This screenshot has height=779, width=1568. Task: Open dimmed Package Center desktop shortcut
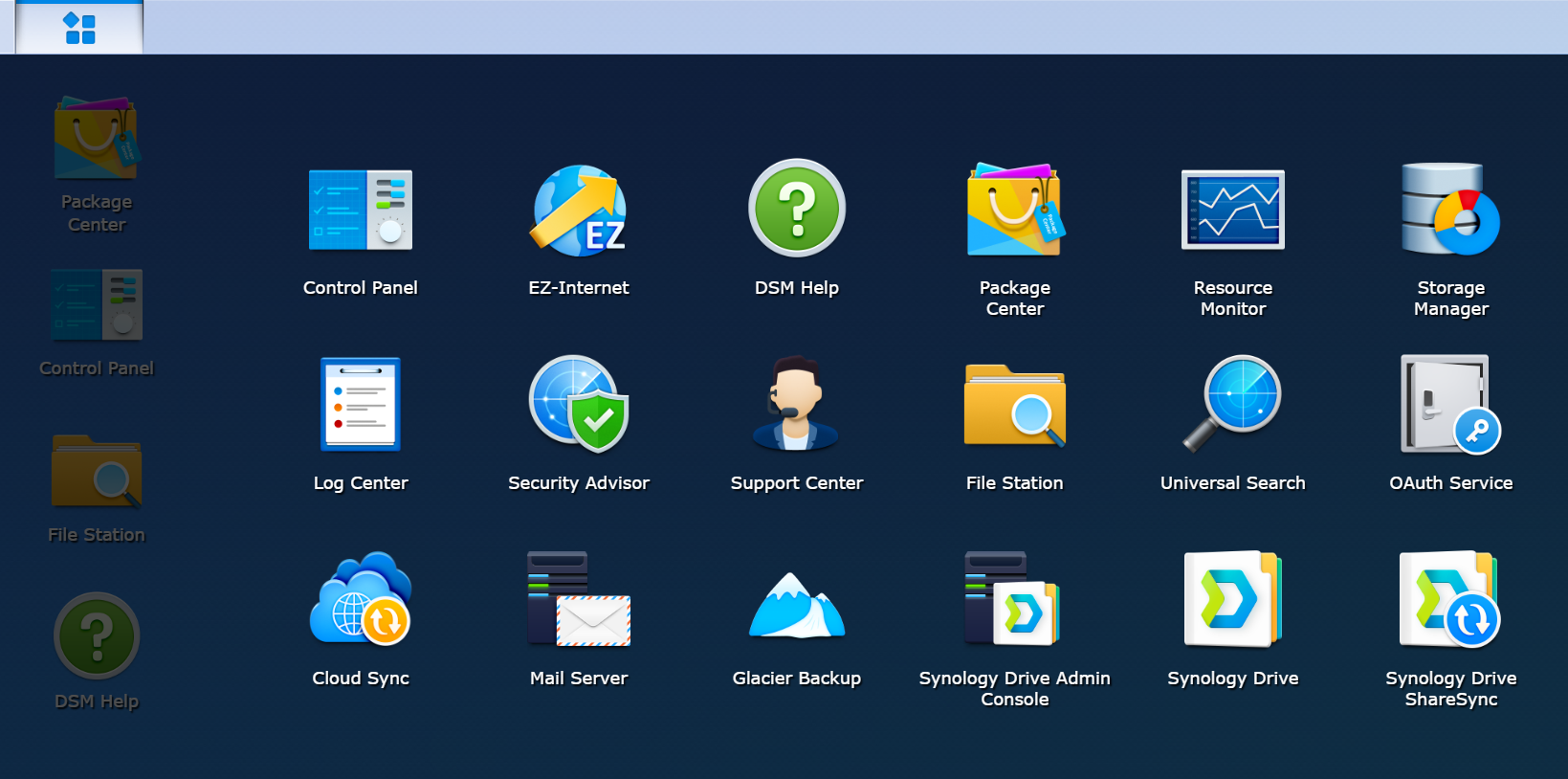[x=97, y=138]
